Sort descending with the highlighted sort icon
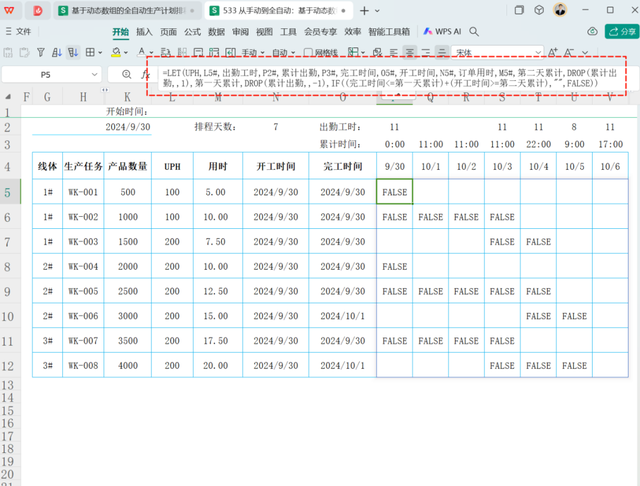 click(73, 52)
